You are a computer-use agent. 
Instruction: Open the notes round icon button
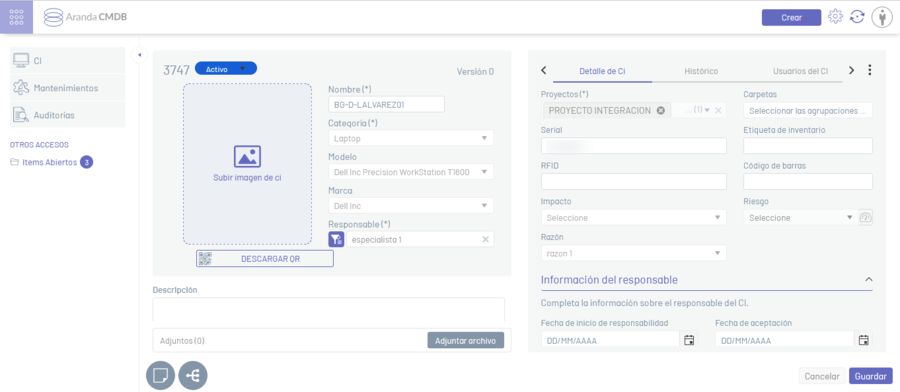161,376
